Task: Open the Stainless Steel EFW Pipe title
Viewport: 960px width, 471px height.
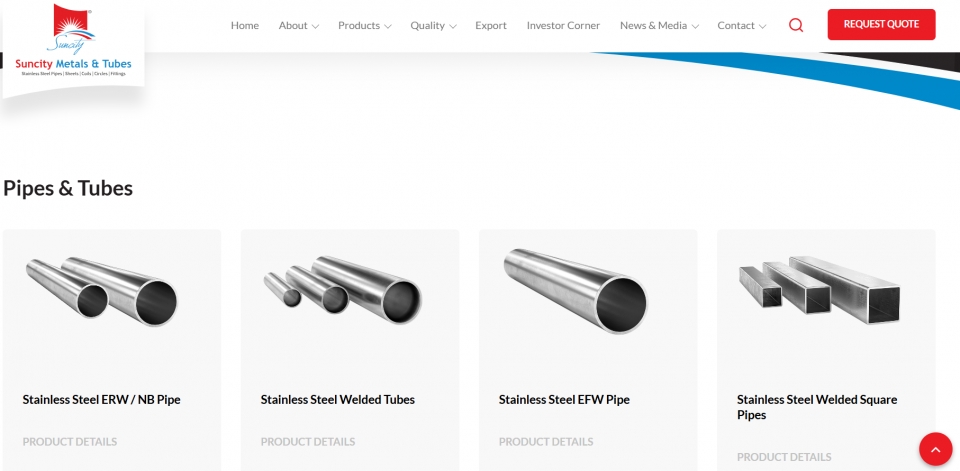Action: coord(564,399)
